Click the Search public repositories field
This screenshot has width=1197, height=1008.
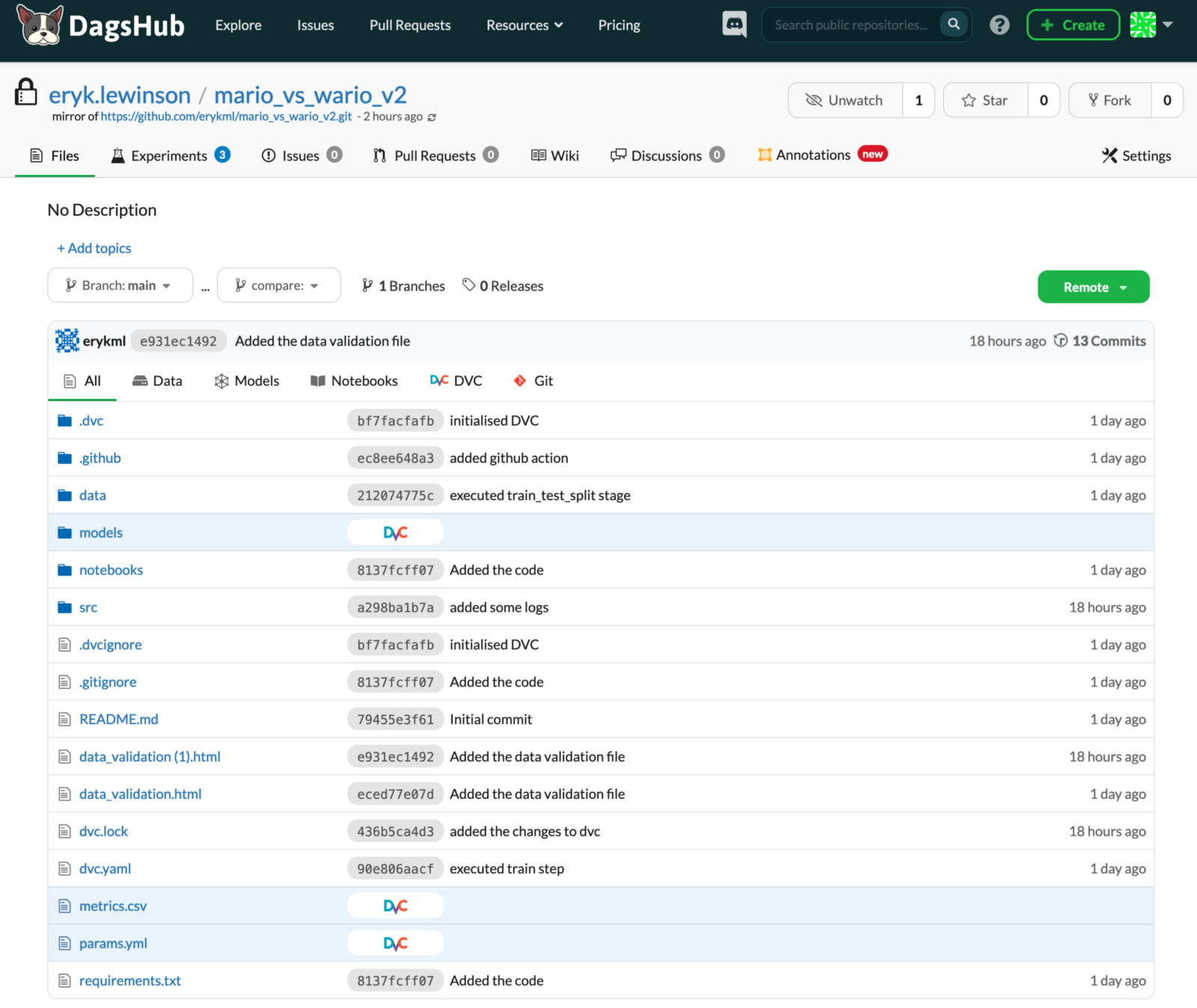click(851, 25)
